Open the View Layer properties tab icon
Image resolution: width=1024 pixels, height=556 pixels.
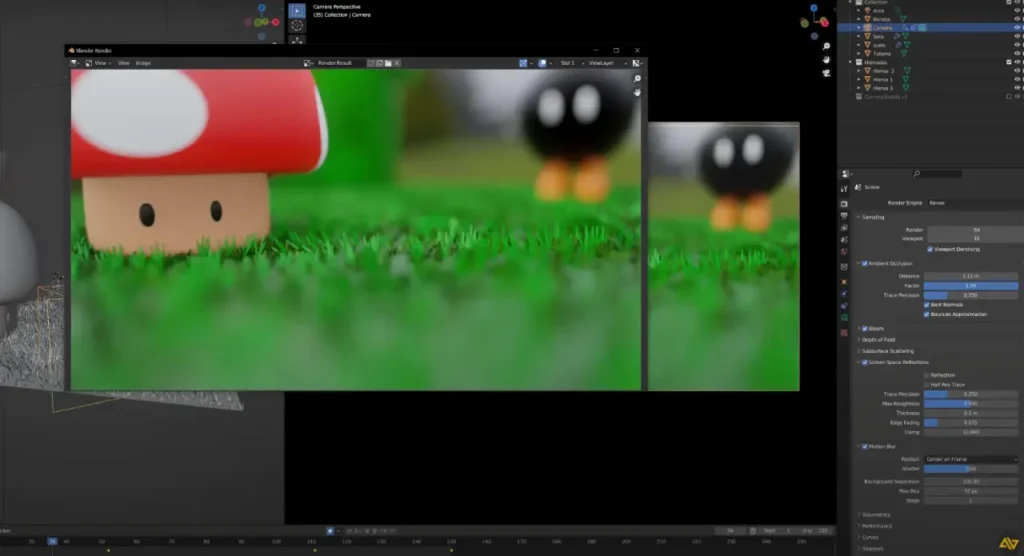pyautogui.click(x=844, y=228)
